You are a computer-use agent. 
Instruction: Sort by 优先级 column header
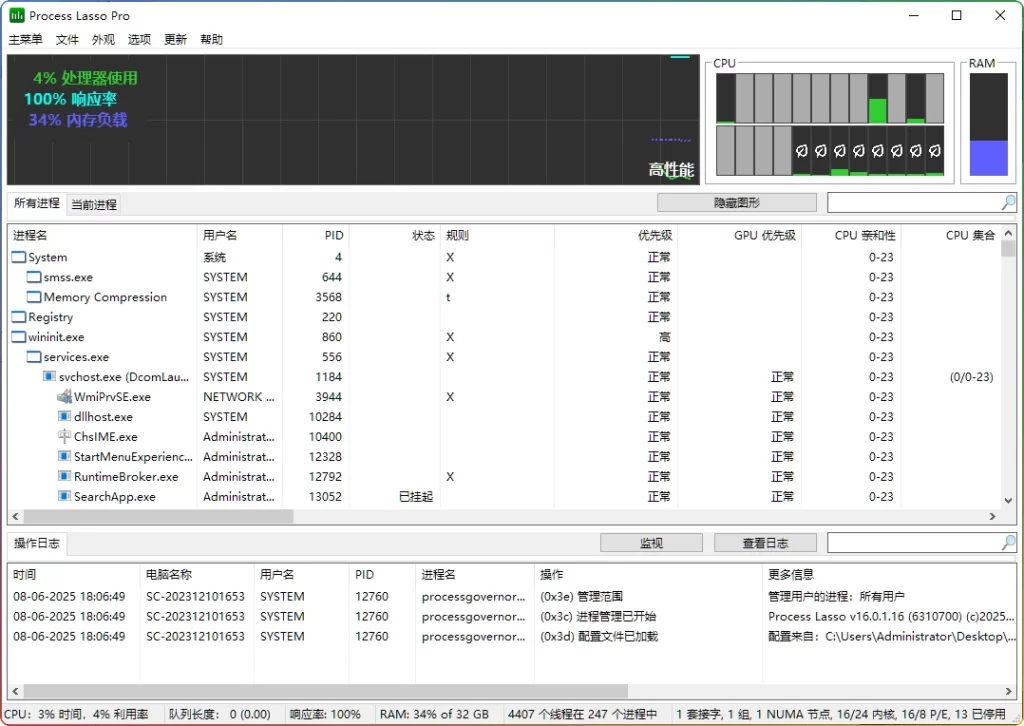(616, 235)
